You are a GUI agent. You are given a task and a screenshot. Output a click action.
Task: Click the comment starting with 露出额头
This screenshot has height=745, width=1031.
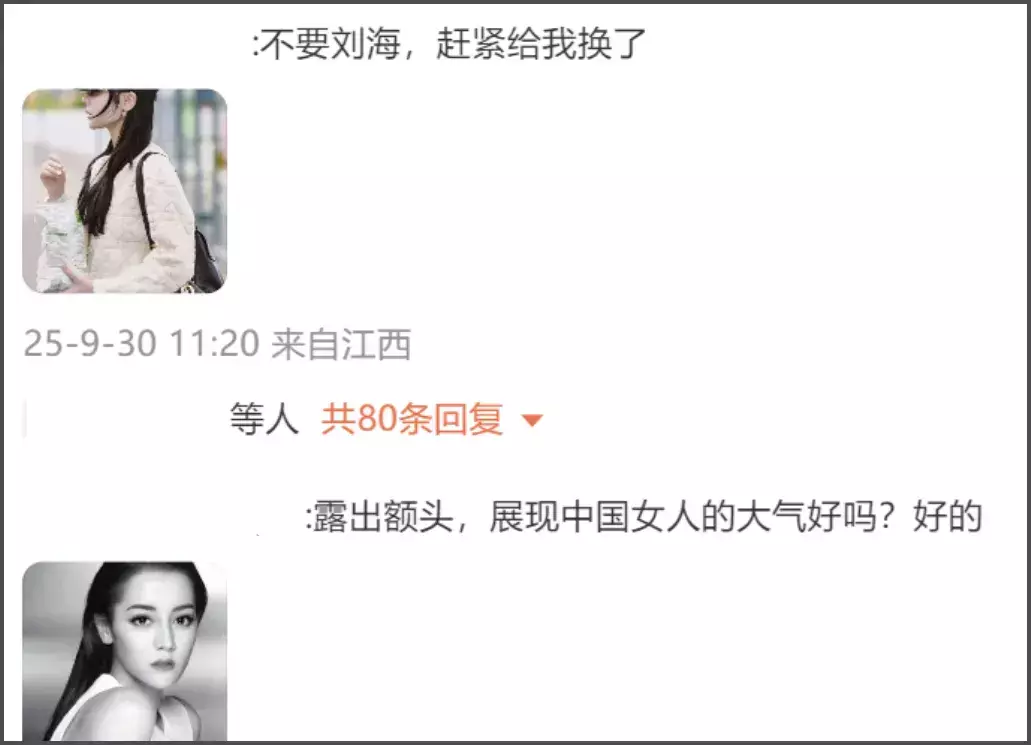point(644,516)
